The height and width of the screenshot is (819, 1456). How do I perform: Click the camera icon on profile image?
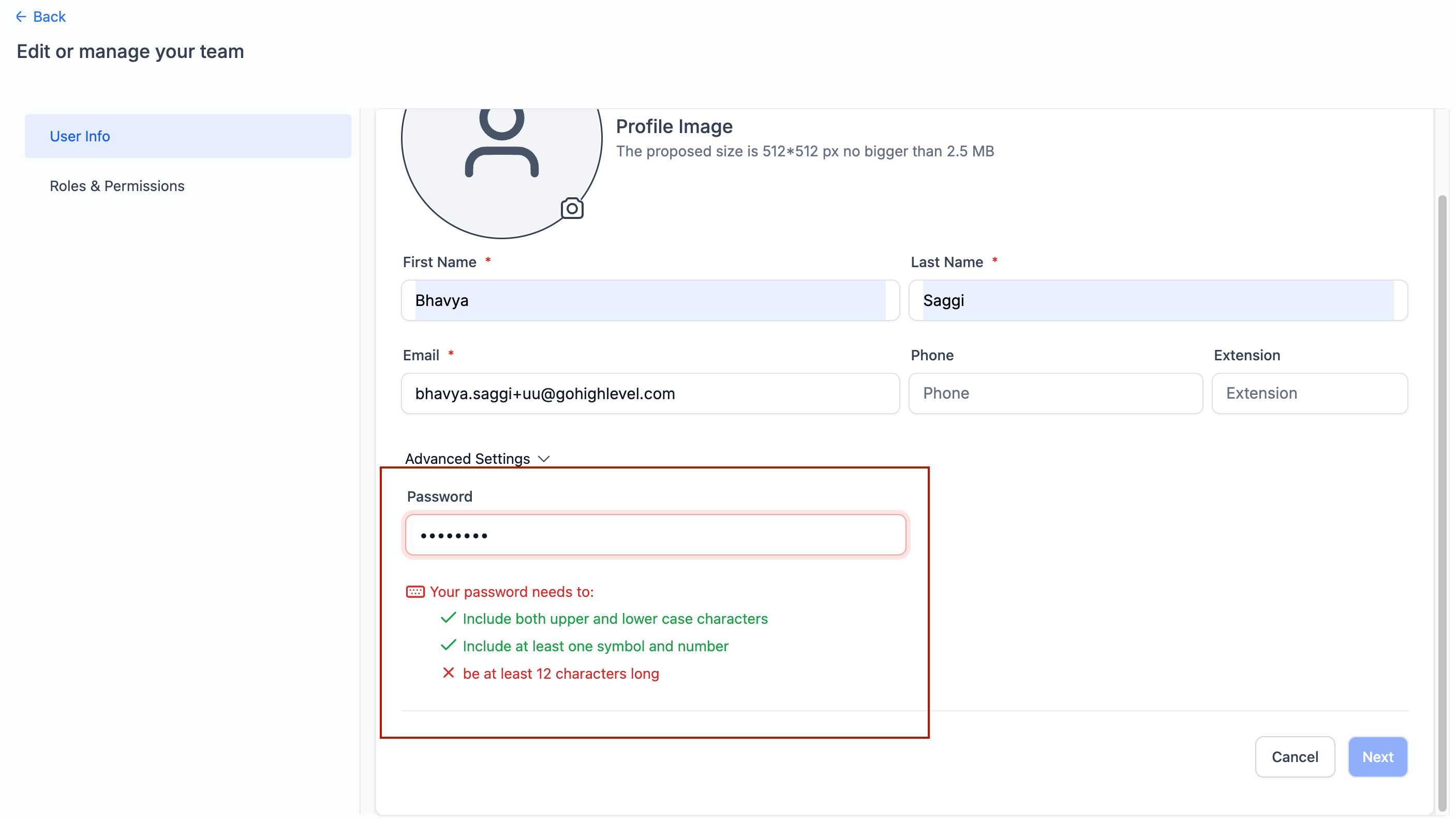(x=572, y=209)
